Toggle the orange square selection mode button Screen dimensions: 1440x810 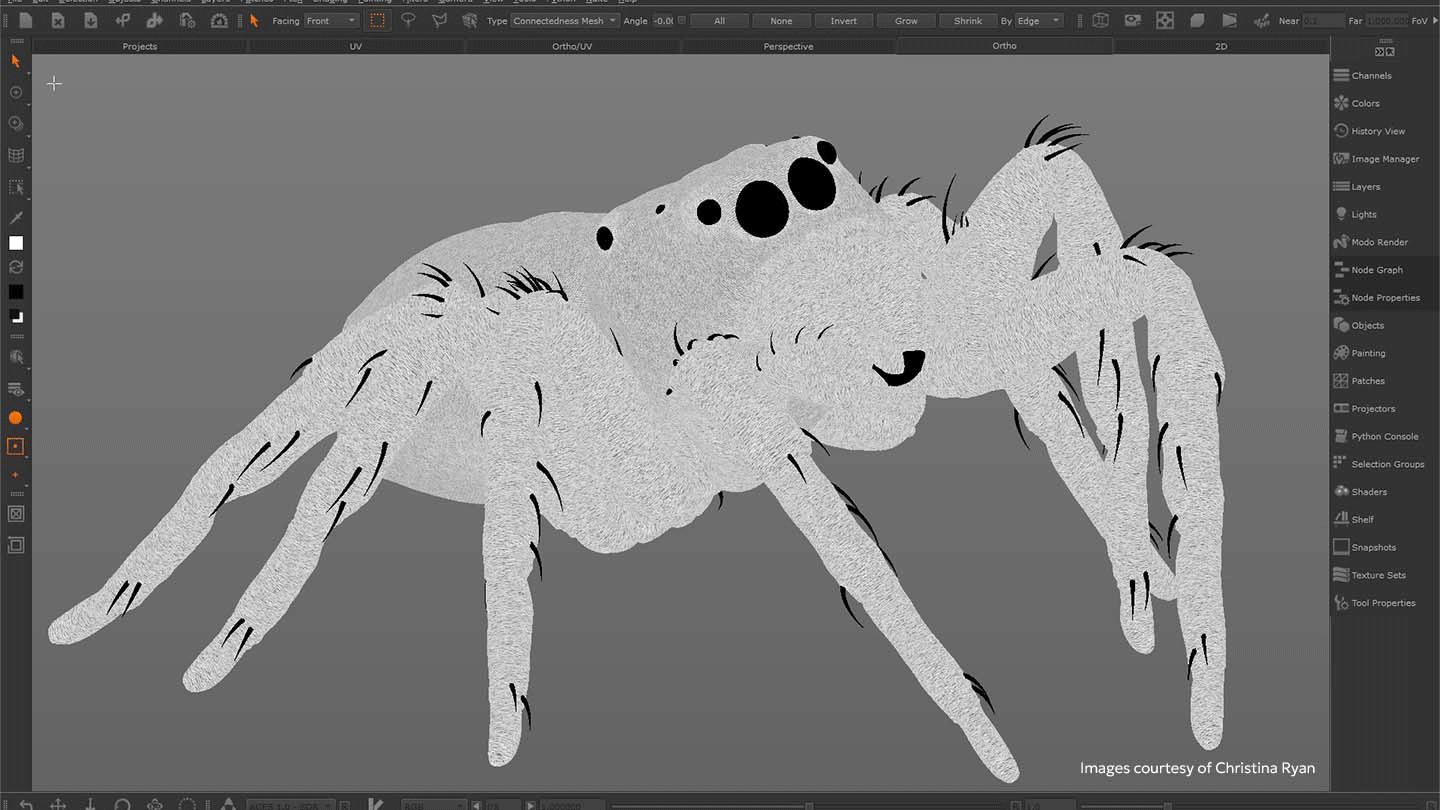point(16,446)
